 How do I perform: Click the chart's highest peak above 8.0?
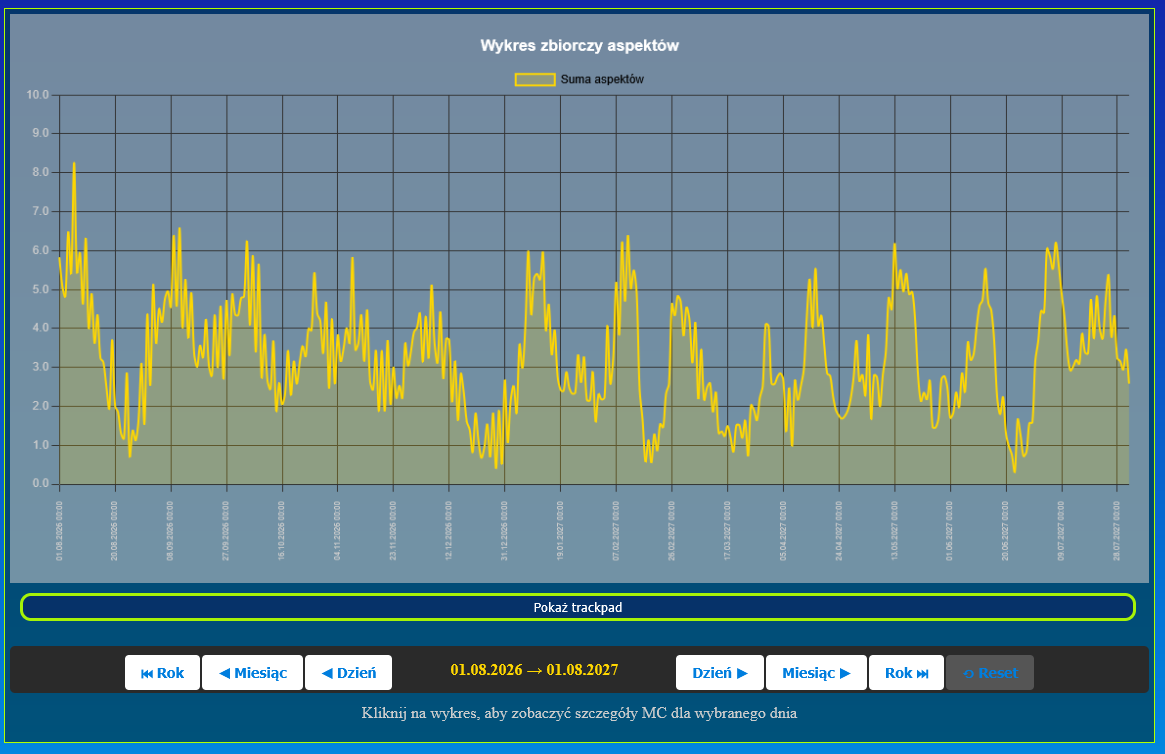pyautogui.click(x=74, y=163)
